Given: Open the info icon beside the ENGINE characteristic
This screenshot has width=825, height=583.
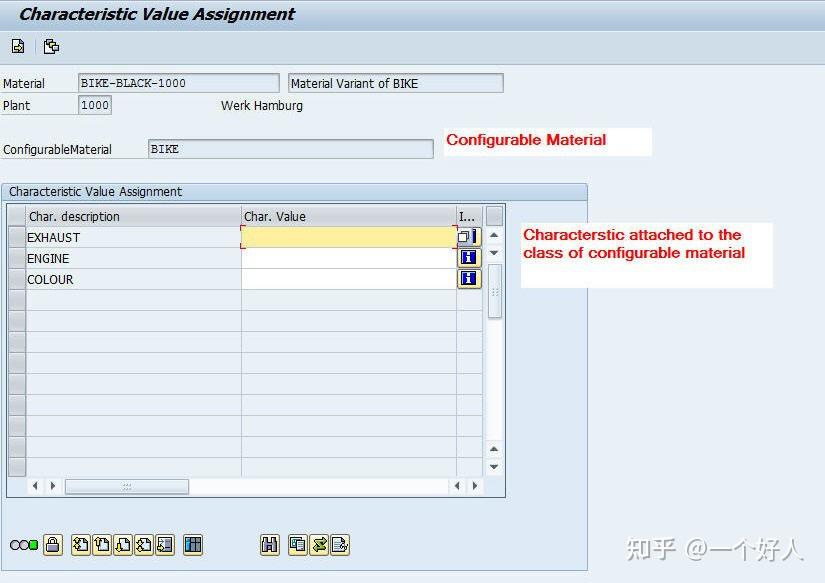Looking at the screenshot, I should (467, 258).
